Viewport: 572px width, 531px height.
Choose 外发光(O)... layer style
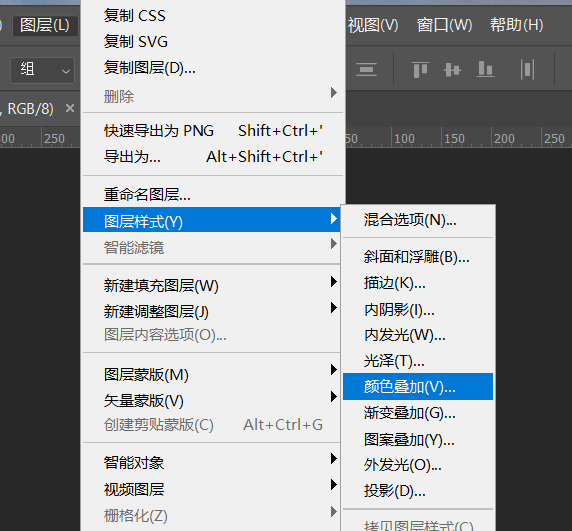[x=418, y=465]
